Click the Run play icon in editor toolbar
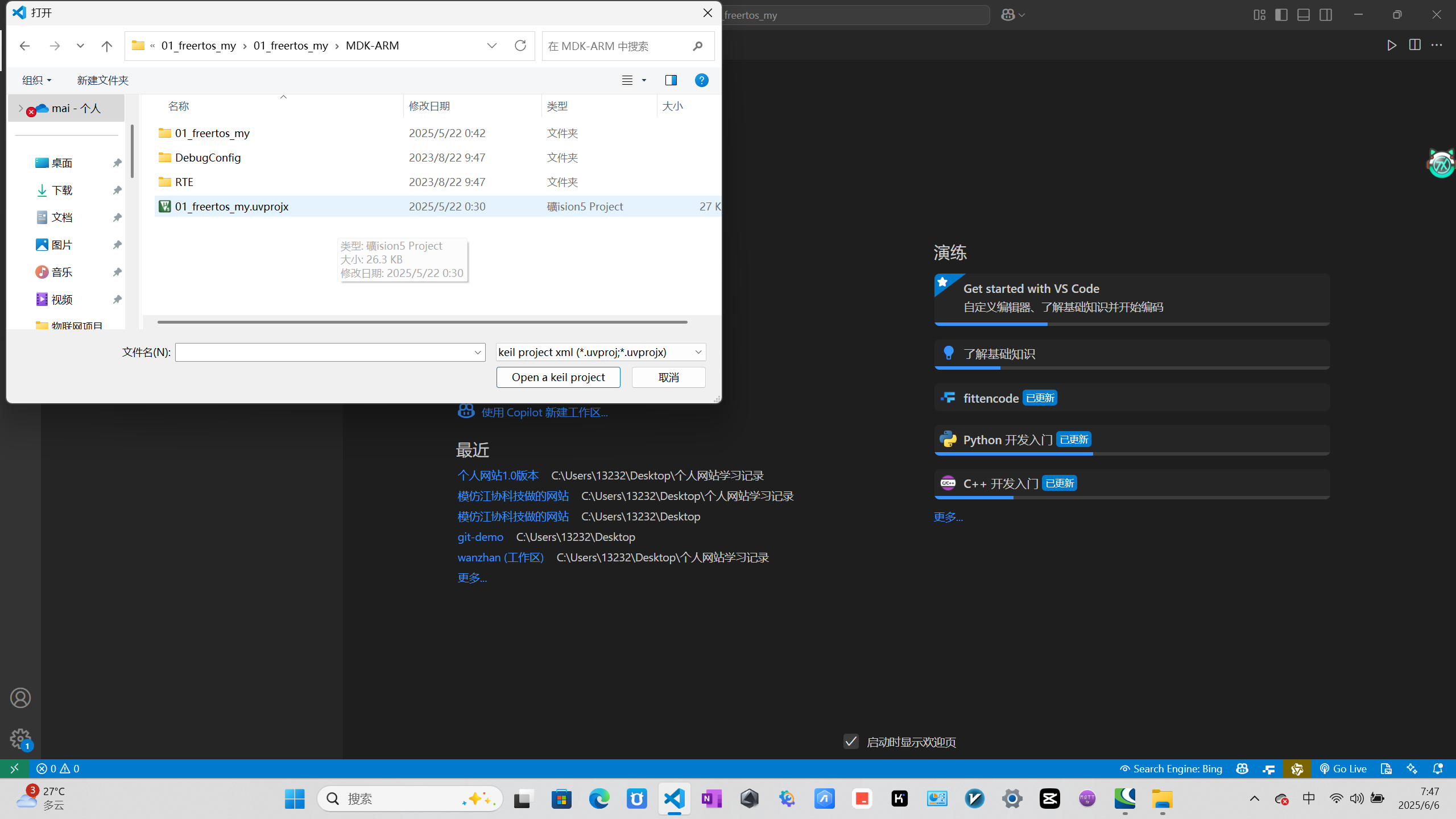Viewport: 1456px width, 819px height. click(1391, 45)
